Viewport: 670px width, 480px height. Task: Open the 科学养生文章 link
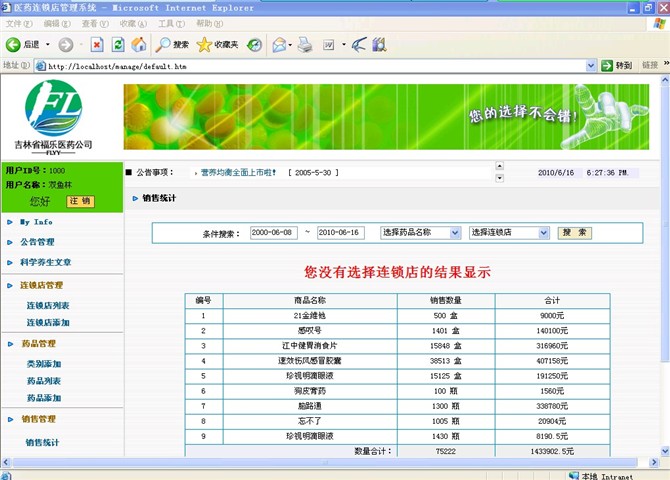45,262
